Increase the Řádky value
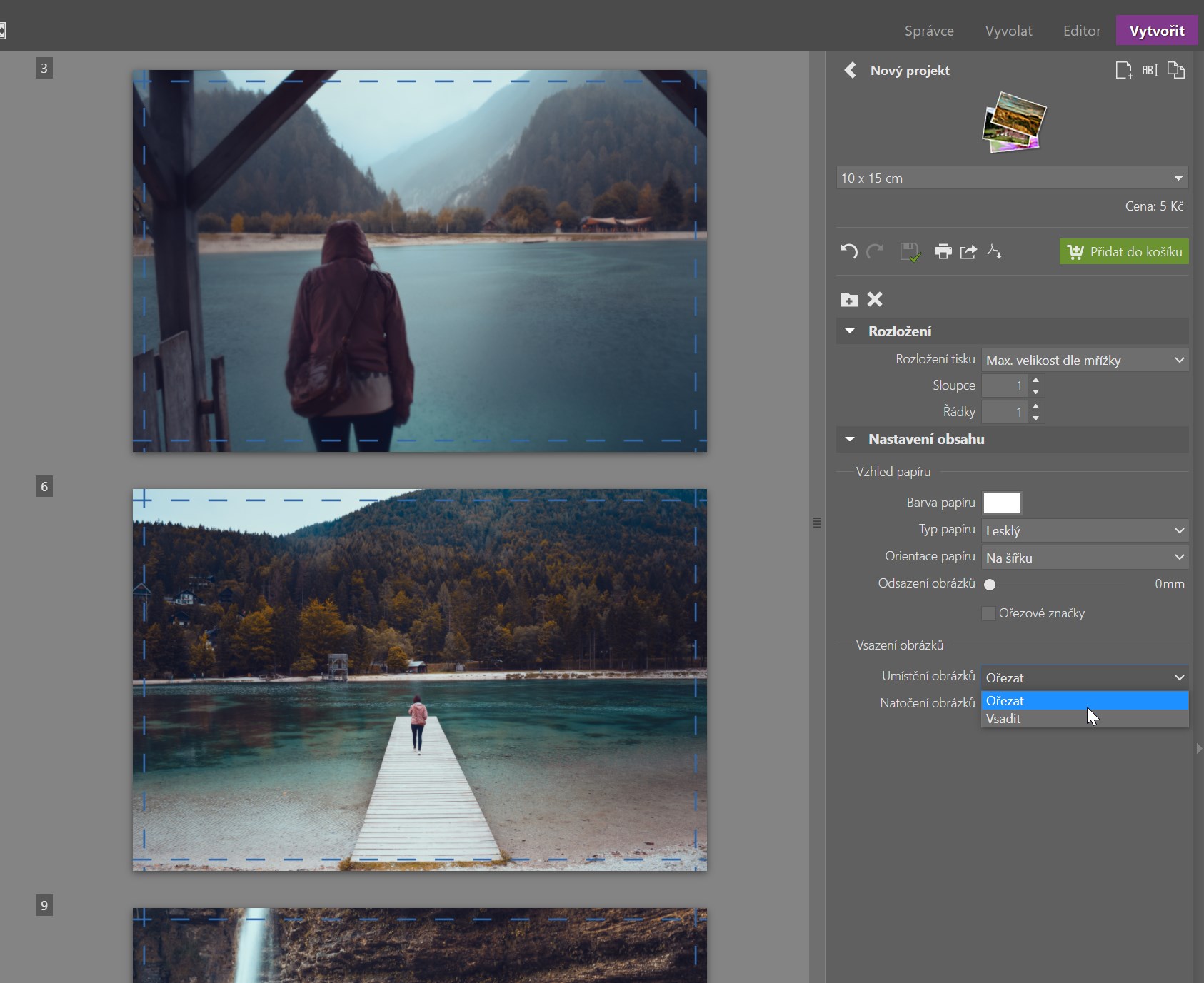The width and height of the screenshot is (1204, 983). (x=1036, y=406)
